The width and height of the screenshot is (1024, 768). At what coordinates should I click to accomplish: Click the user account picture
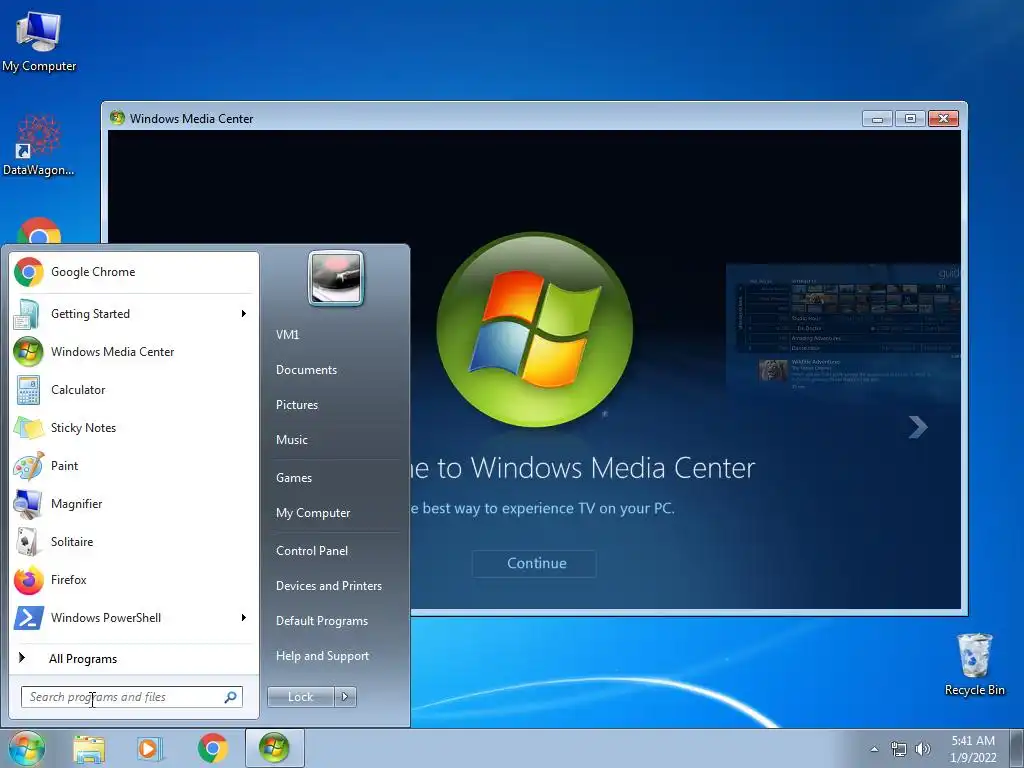336,279
